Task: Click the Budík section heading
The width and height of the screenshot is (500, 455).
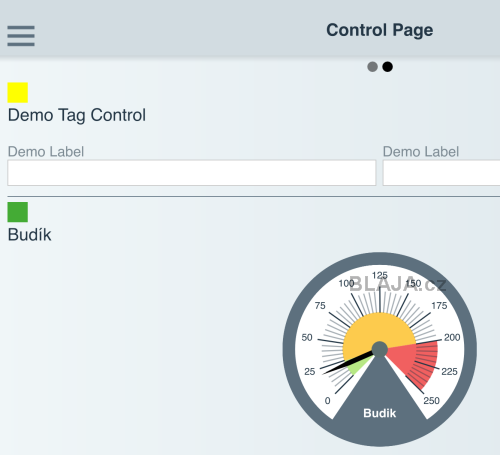Action: pyautogui.click(x=29, y=235)
